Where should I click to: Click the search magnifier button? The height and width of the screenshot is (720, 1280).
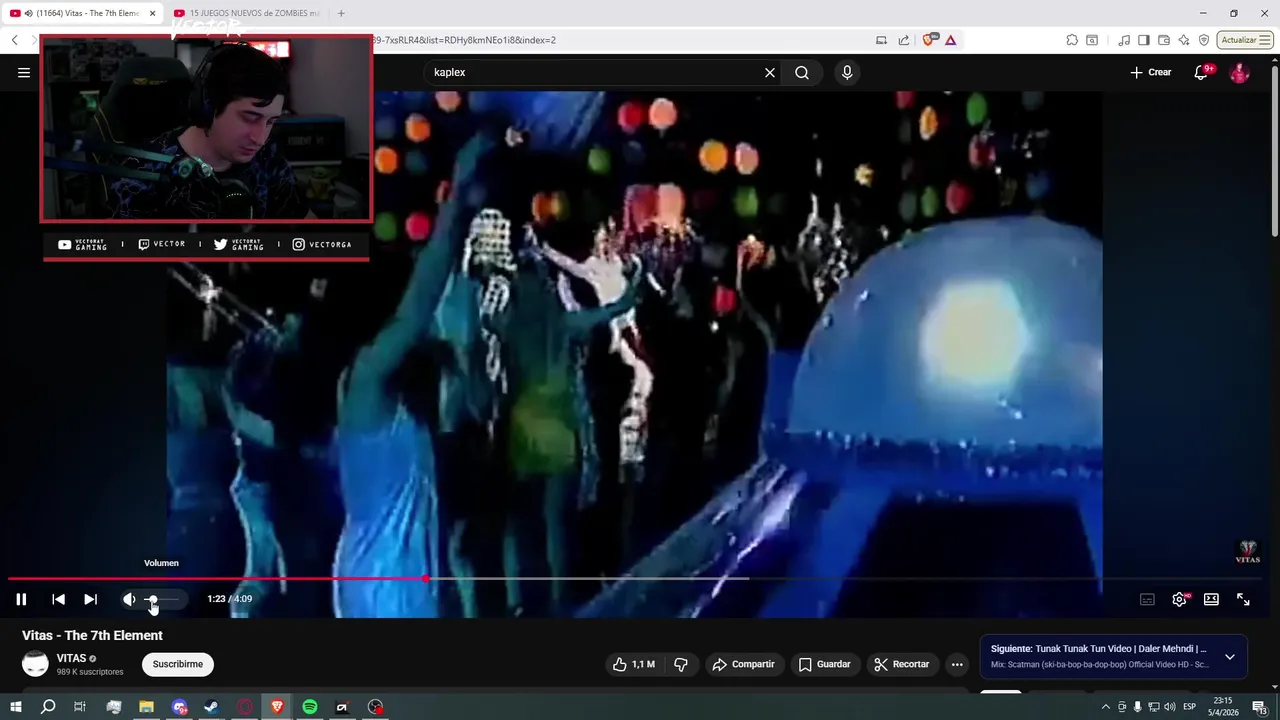[x=802, y=72]
